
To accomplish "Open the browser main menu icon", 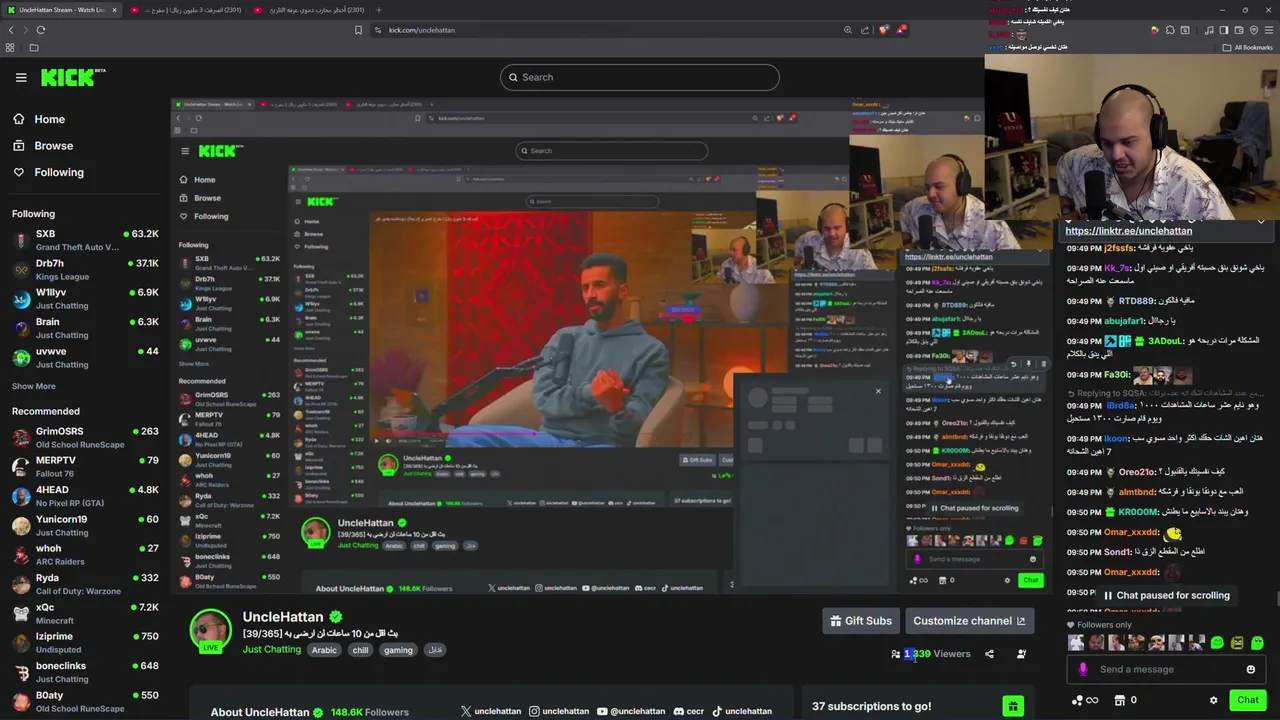I will [x=1269, y=30].
